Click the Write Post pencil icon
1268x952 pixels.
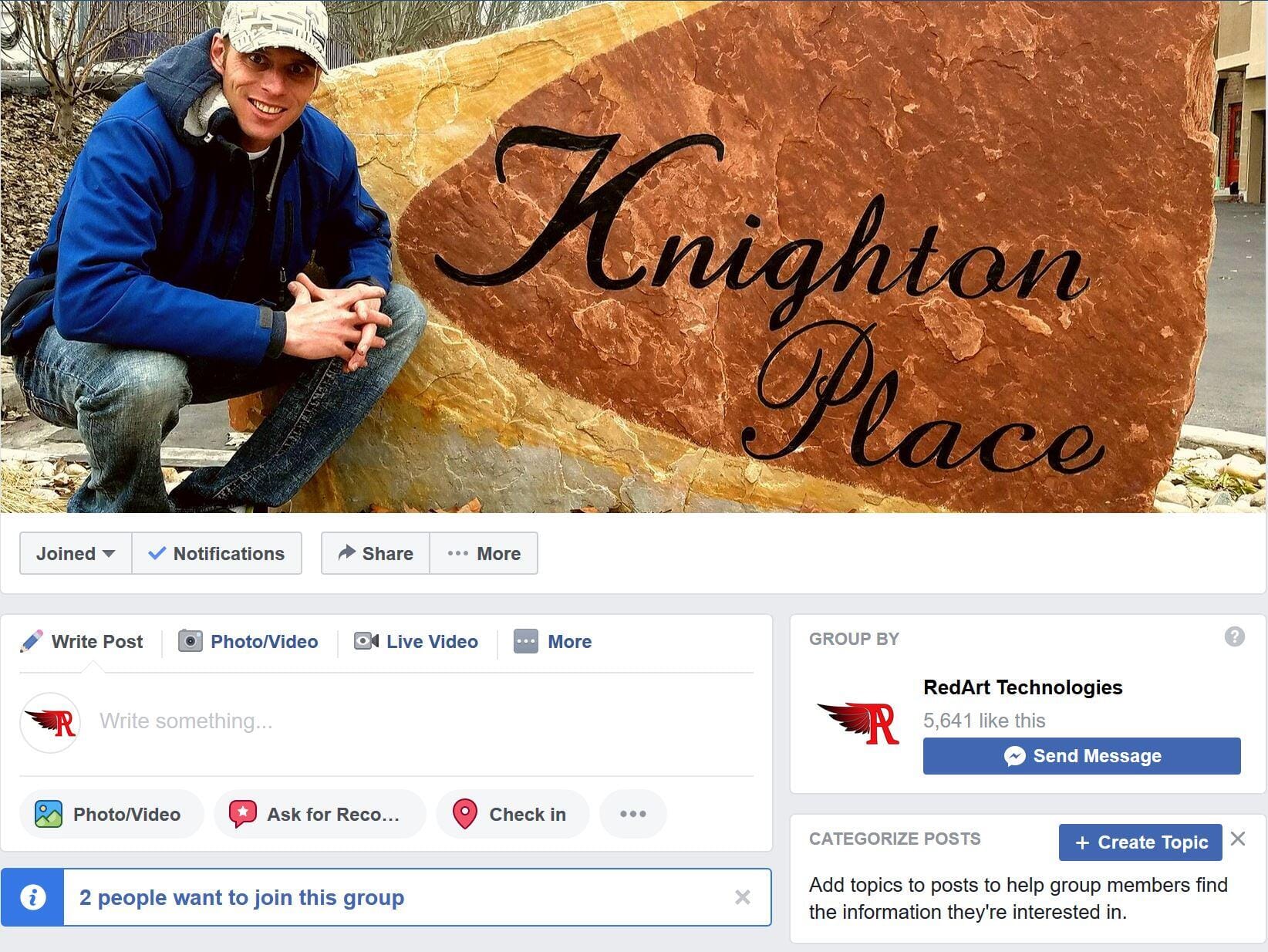point(32,641)
